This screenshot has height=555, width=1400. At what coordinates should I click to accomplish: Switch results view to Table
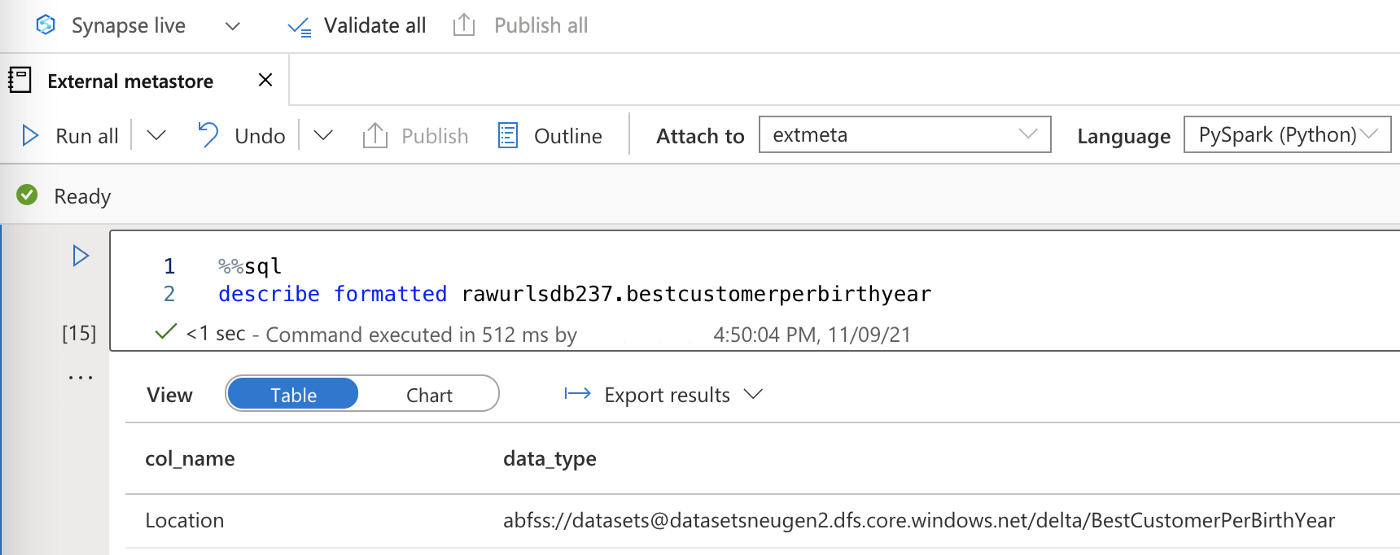pos(293,395)
